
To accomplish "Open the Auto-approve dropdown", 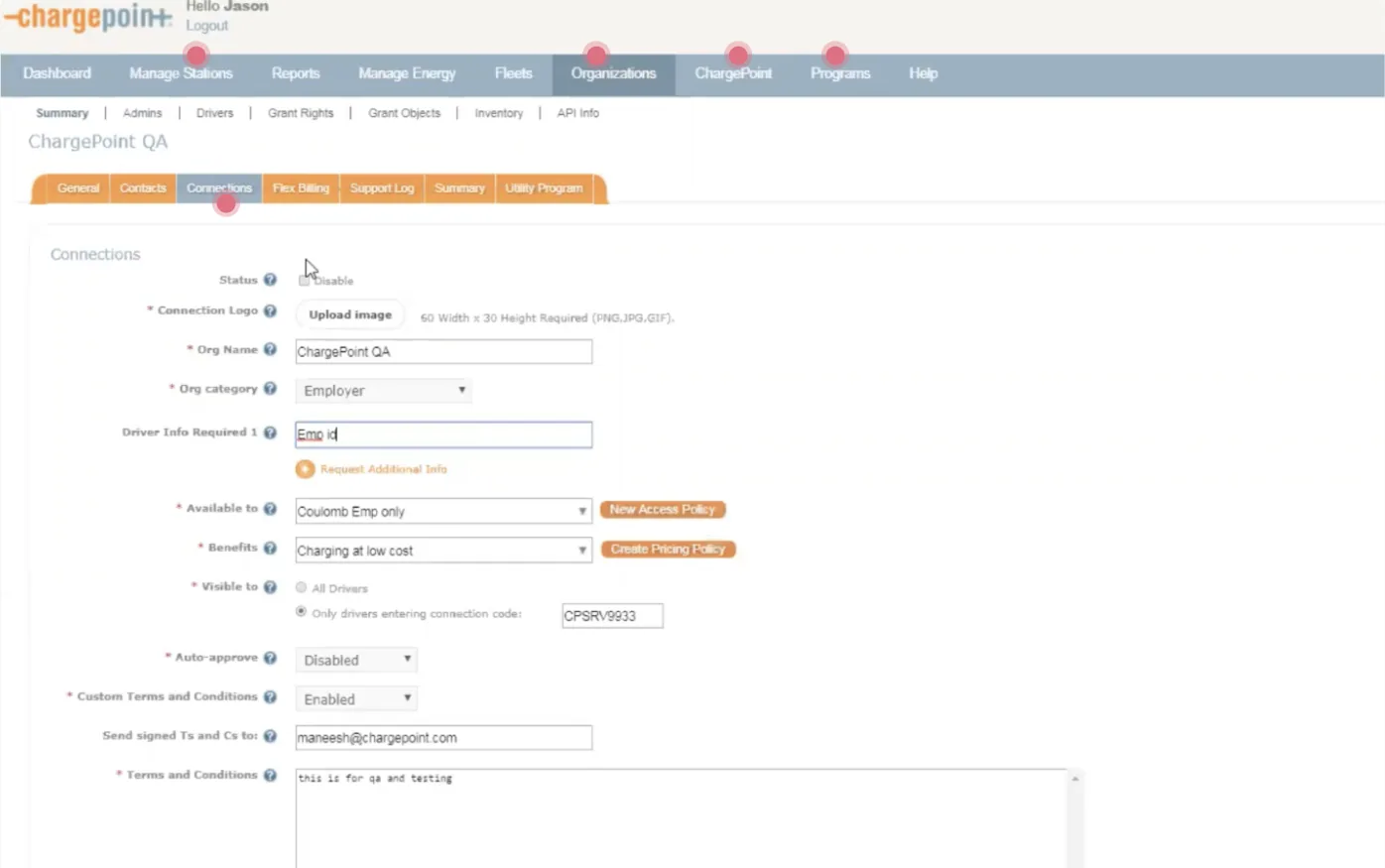I will coord(356,660).
